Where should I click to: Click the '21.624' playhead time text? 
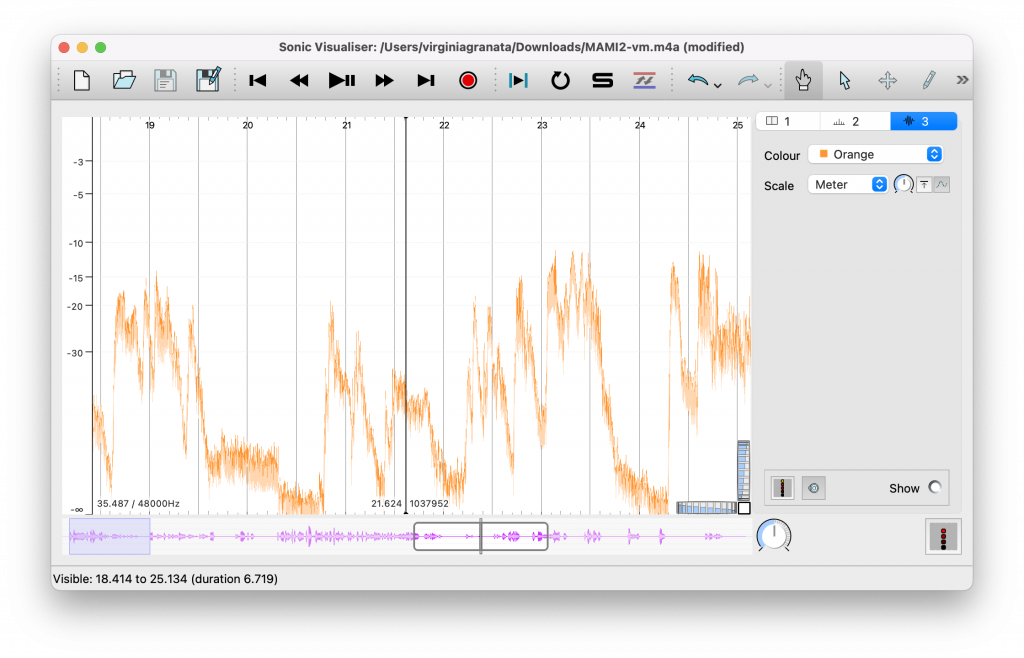[x=386, y=503]
